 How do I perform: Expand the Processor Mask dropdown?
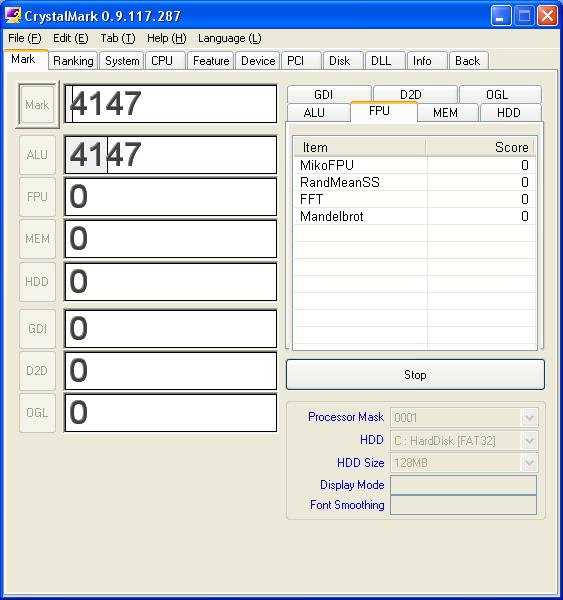[x=529, y=417]
